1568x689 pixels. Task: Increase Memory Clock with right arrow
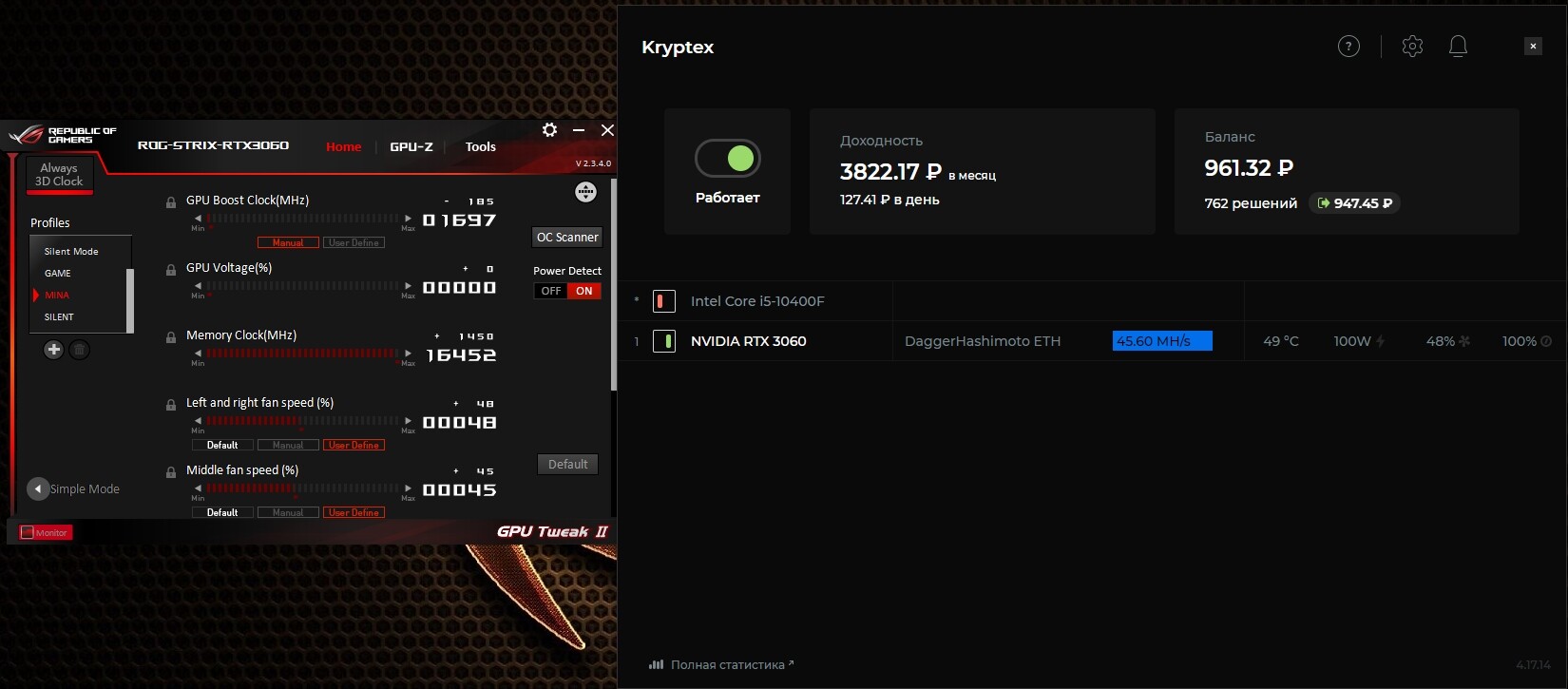(x=409, y=354)
